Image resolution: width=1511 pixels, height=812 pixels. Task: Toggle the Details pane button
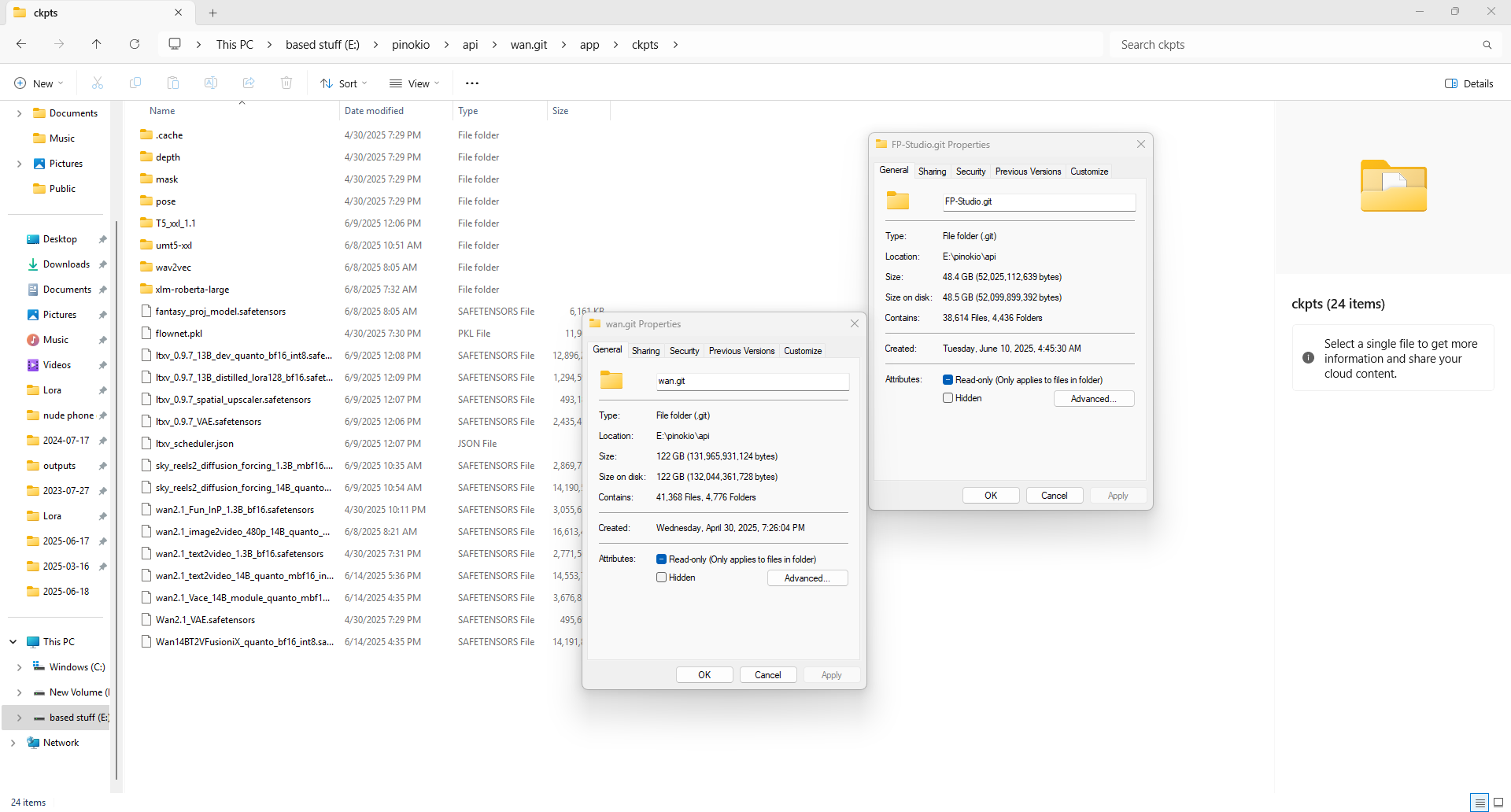click(x=1469, y=83)
